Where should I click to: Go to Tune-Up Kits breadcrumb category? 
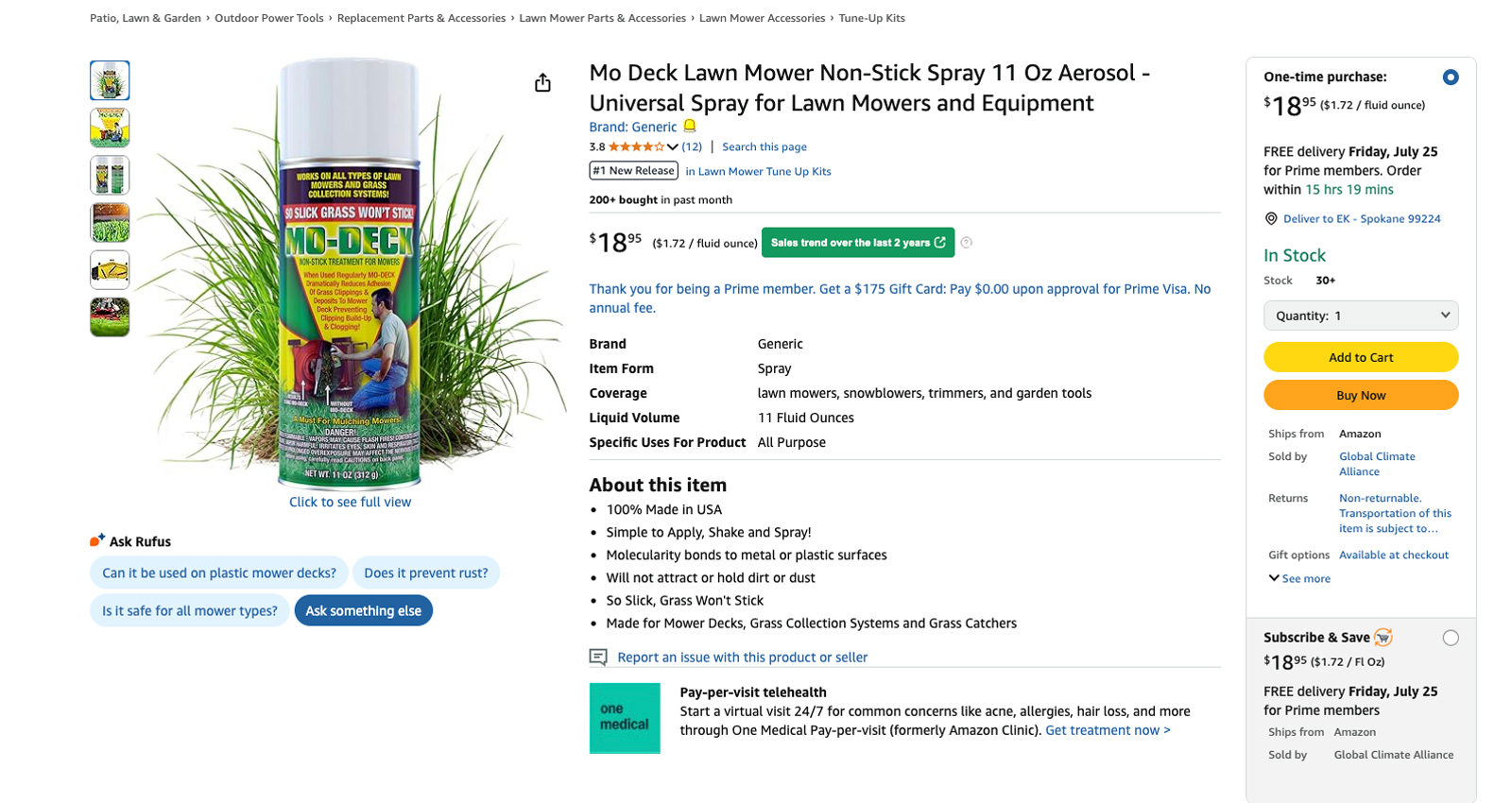pos(871,18)
